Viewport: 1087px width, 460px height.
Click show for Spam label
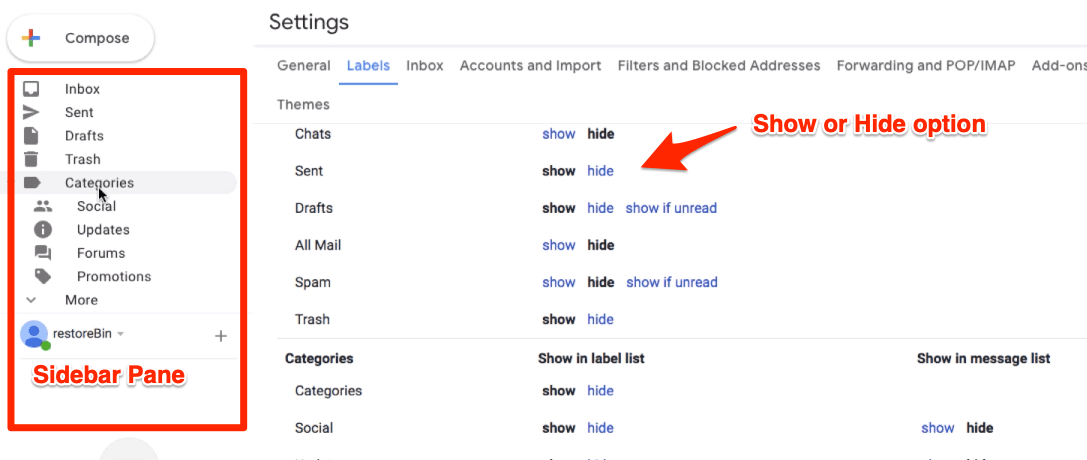pos(559,282)
